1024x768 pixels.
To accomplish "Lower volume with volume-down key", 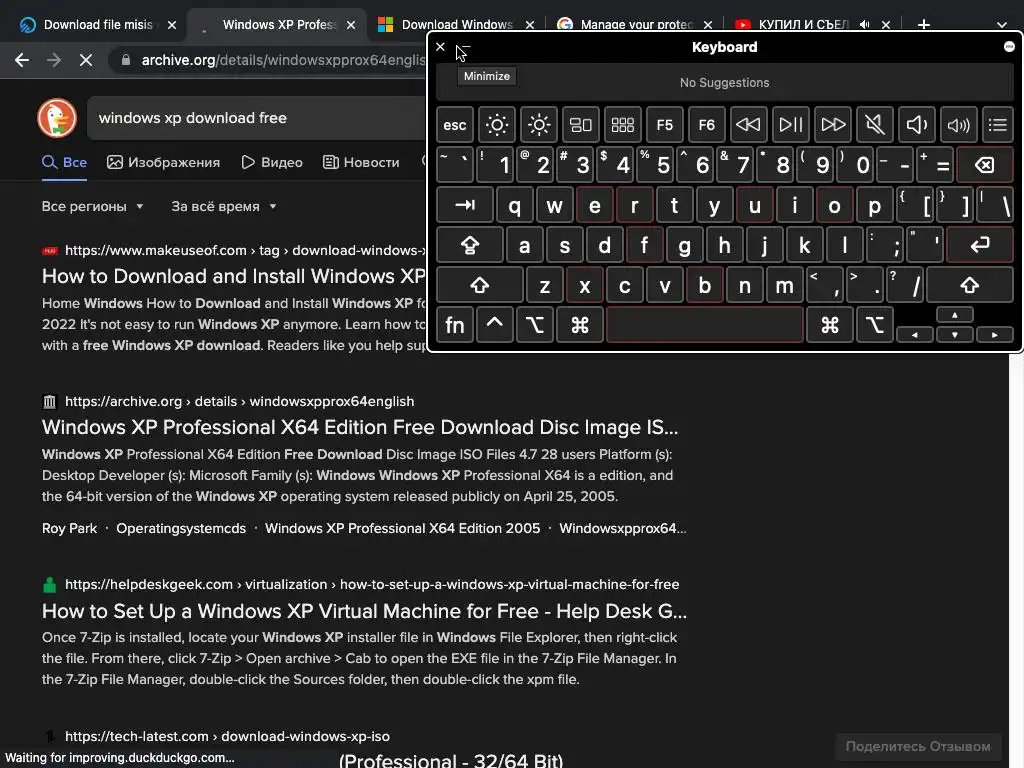I will 916,124.
